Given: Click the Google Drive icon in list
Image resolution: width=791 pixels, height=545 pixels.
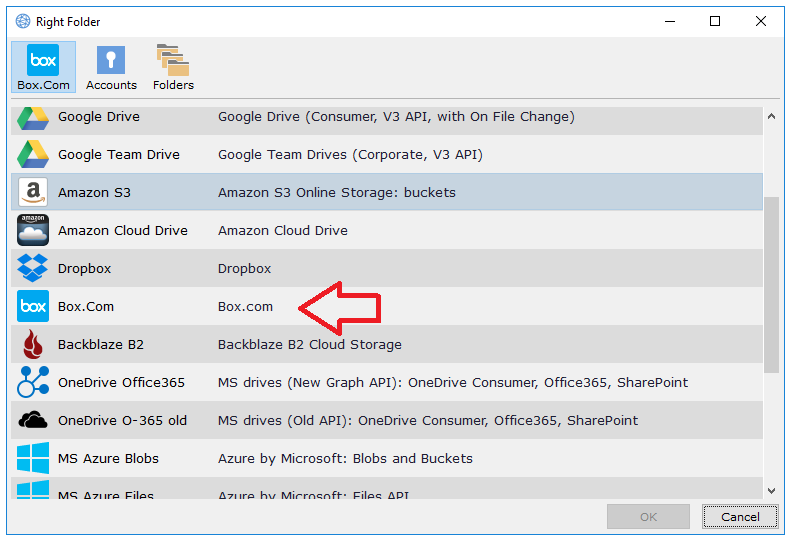Looking at the screenshot, I should pyautogui.click(x=33, y=117).
